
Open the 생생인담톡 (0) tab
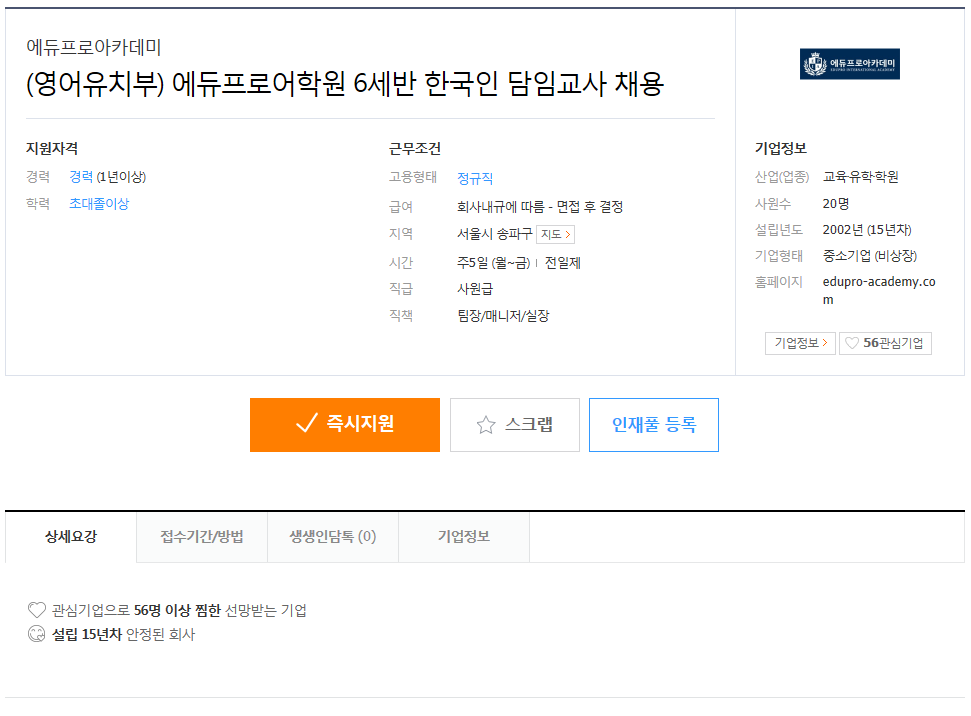tap(333, 537)
